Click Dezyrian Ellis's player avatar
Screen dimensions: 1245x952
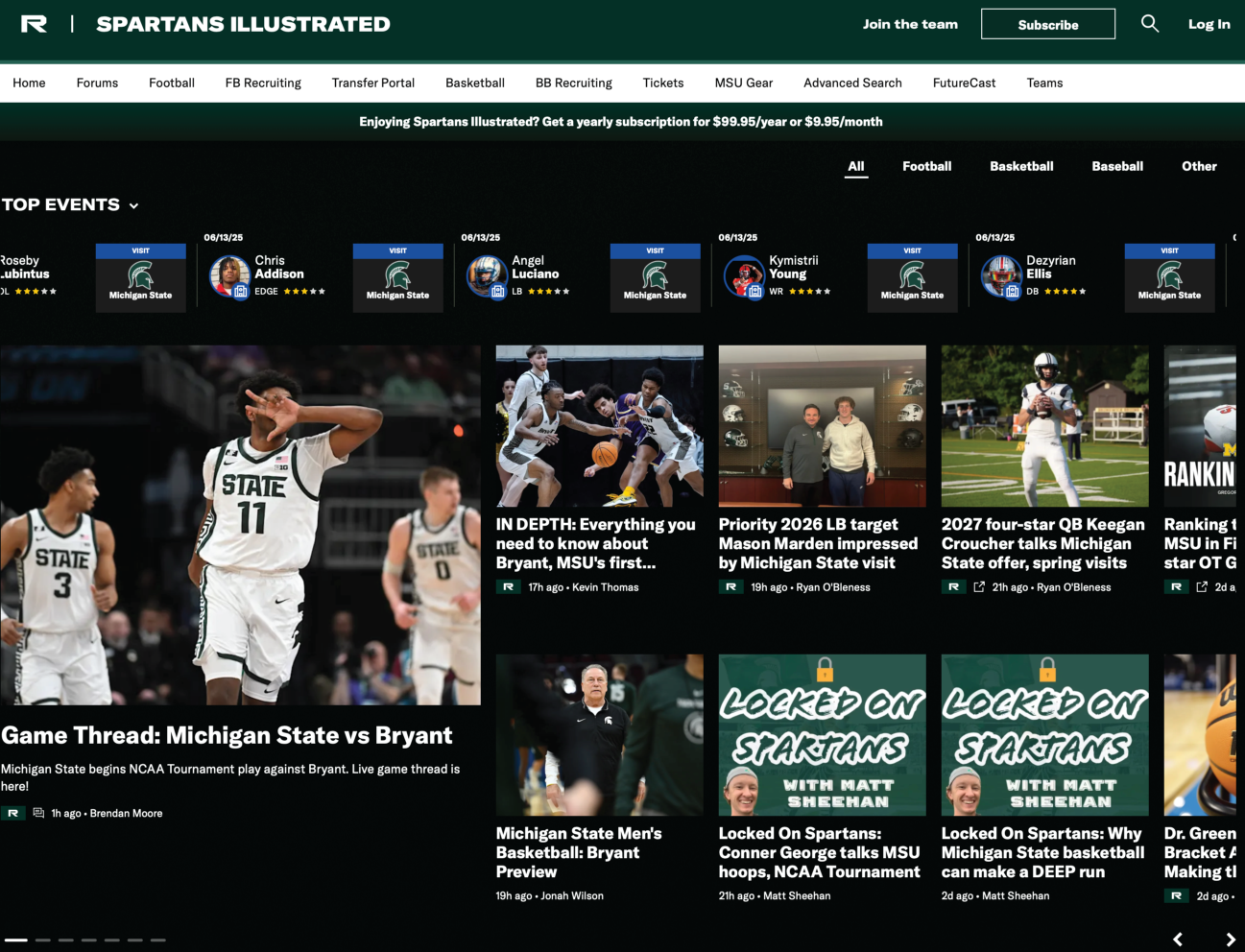1001,276
